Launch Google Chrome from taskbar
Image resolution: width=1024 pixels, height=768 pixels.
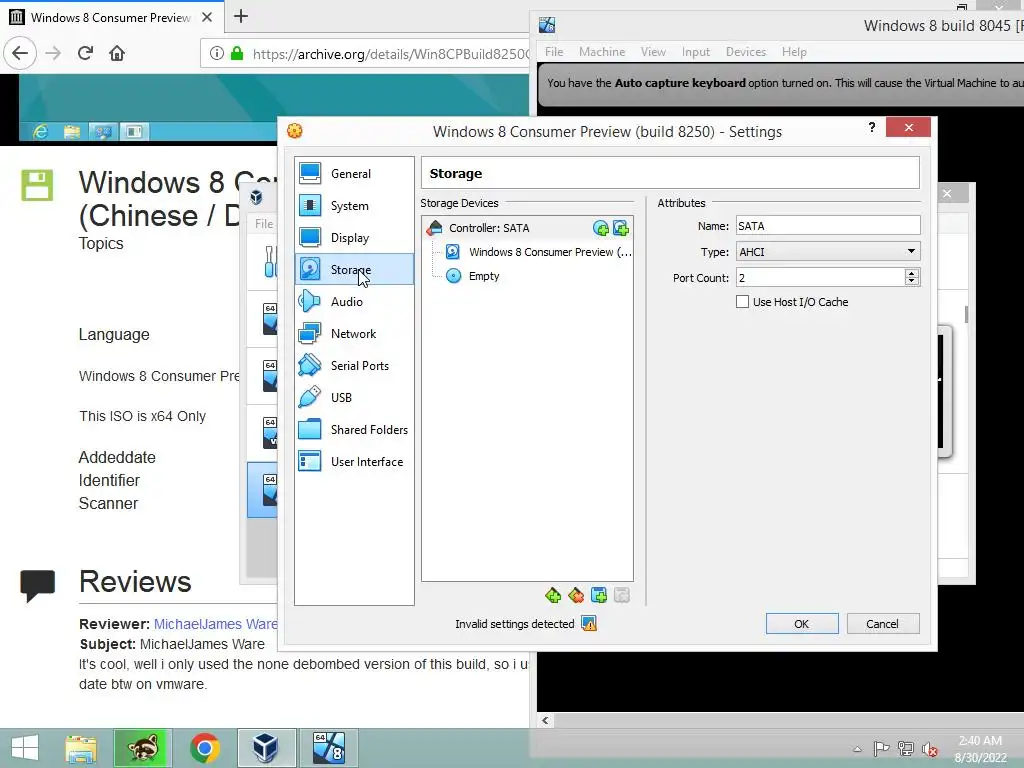click(204, 748)
